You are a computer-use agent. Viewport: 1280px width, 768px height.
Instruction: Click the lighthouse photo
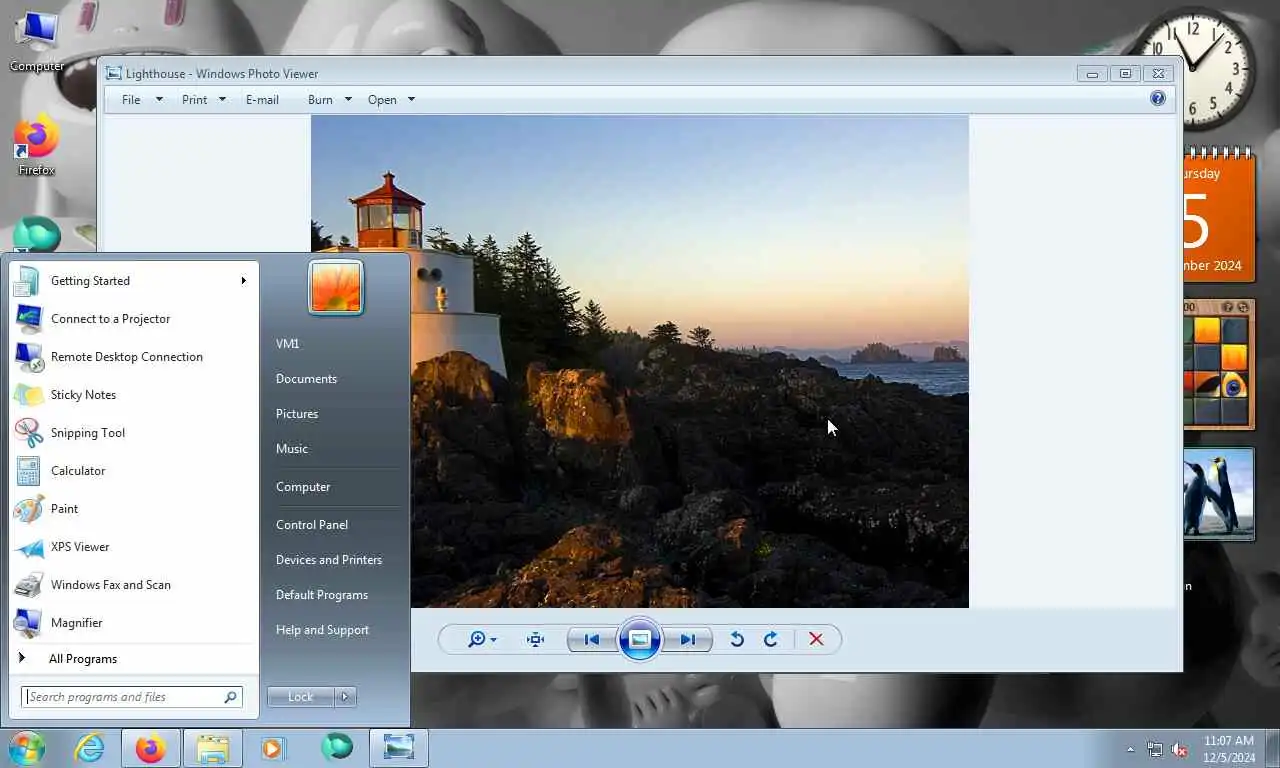640,361
